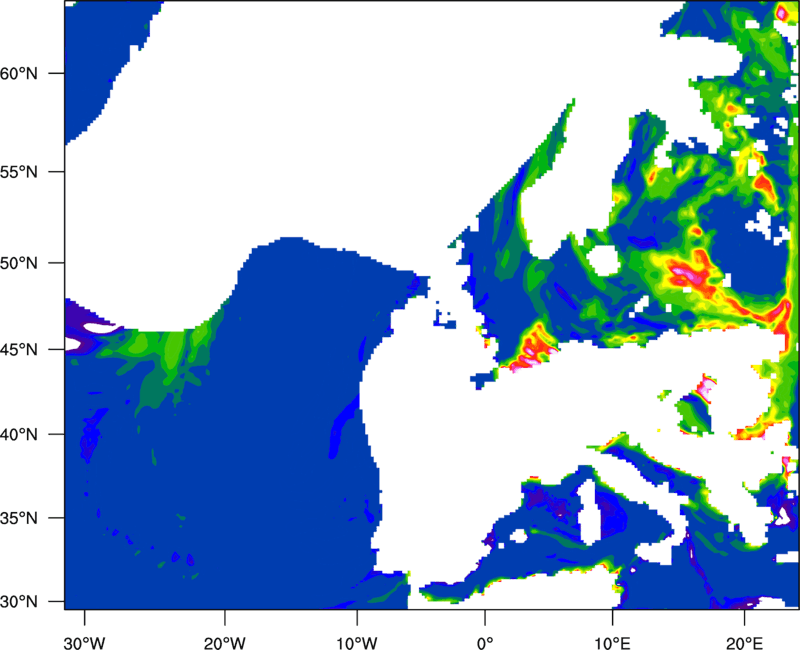Click the 20°W longitude label
Screen dimensions: 800x650
(x=225, y=643)
